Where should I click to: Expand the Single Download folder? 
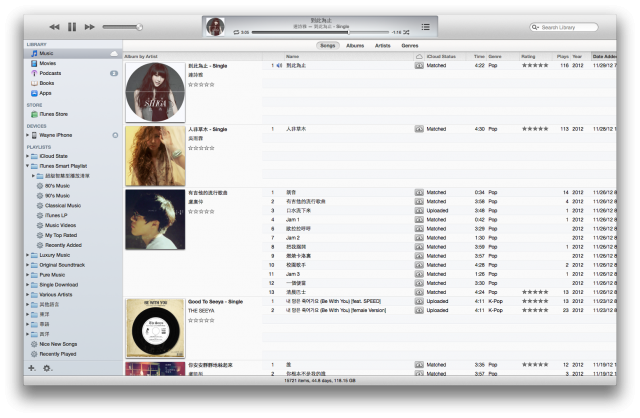[x=28, y=285]
